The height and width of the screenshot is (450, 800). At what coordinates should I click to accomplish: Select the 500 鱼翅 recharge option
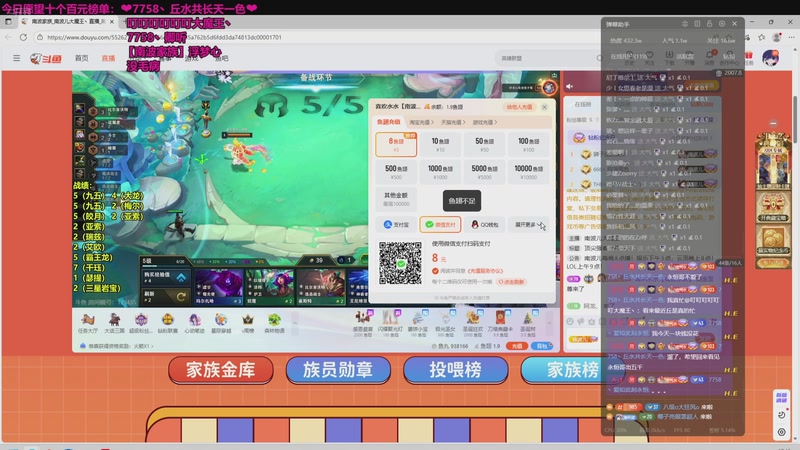tap(396, 172)
